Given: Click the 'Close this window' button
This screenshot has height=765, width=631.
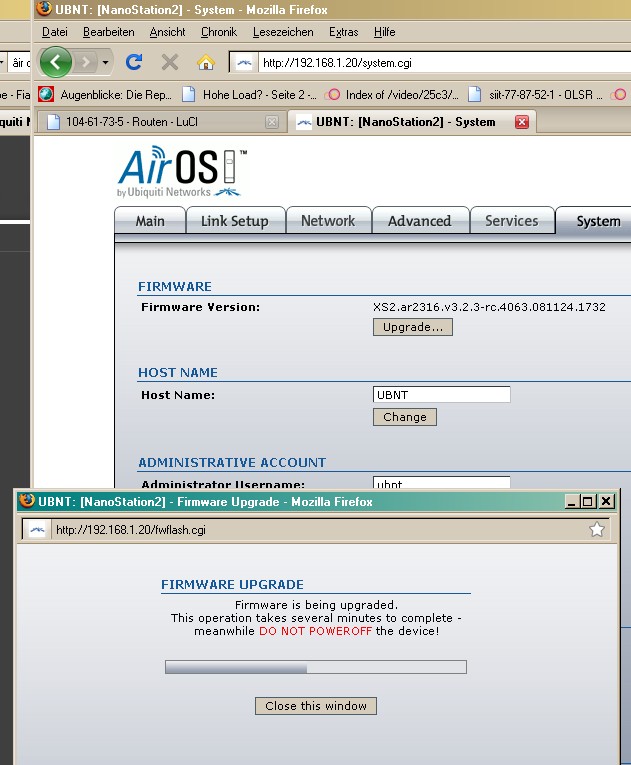Looking at the screenshot, I should coord(316,706).
